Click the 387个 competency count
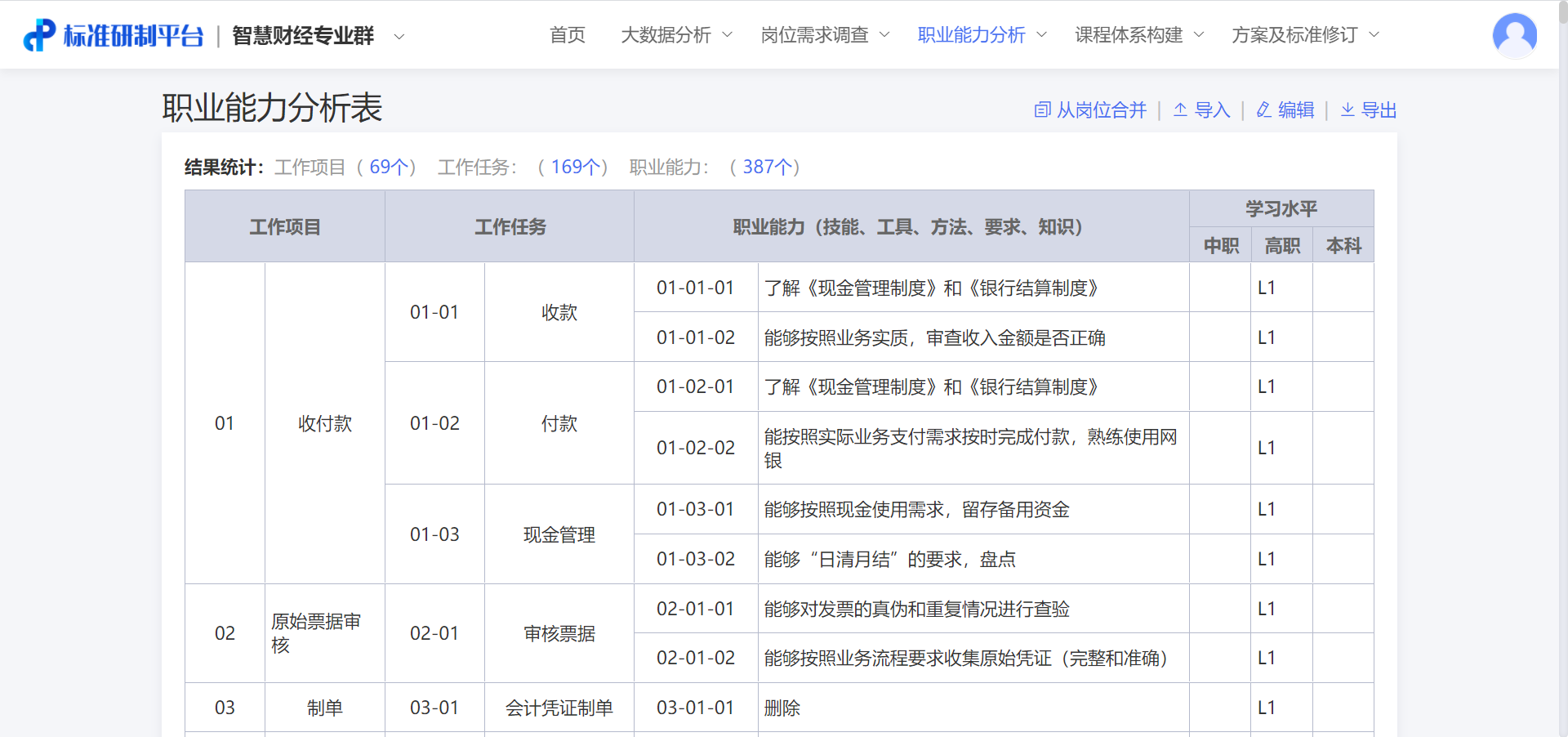The image size is (1568, 737). coord(768,167)
